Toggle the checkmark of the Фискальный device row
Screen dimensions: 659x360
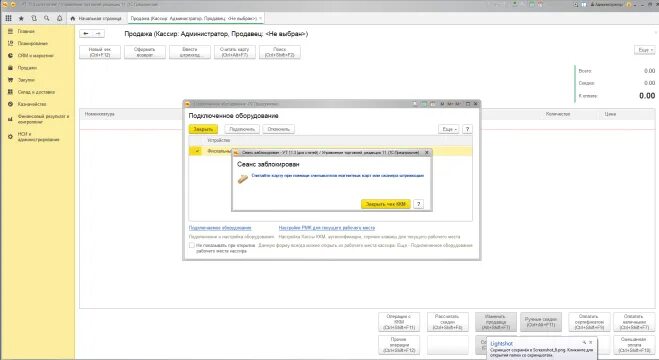click(x=196, y=151)
